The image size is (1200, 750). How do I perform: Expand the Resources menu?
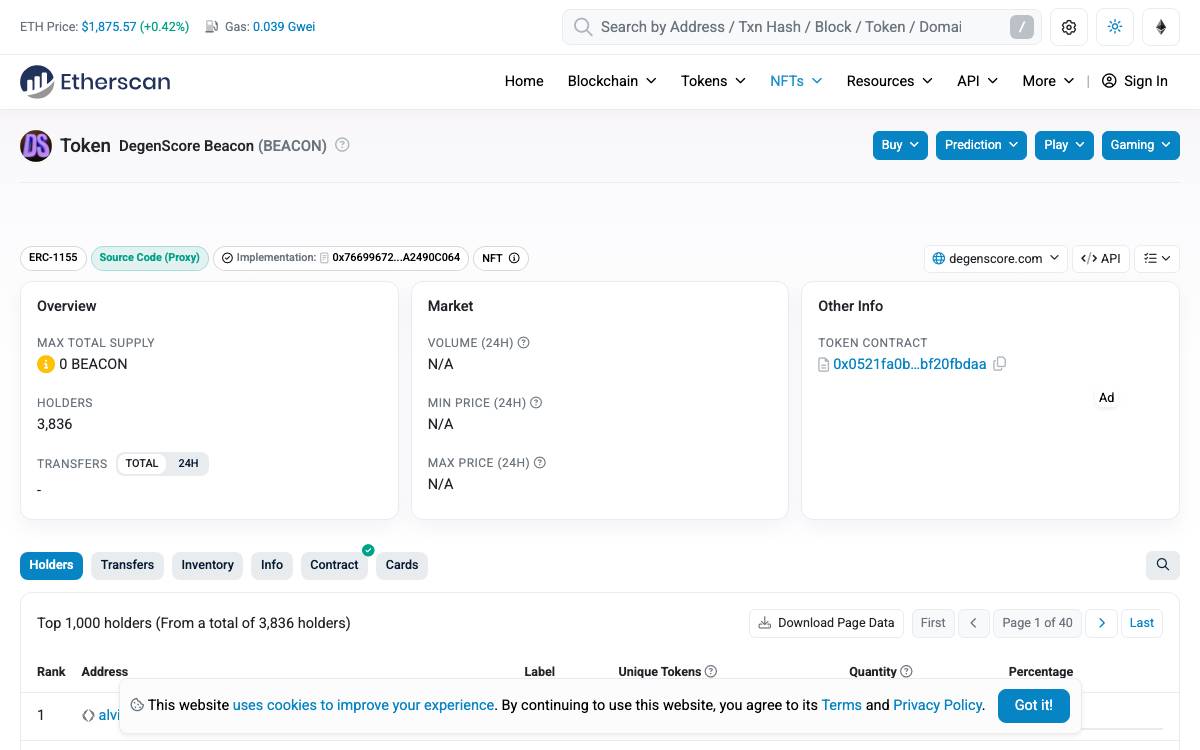(889, 81)
